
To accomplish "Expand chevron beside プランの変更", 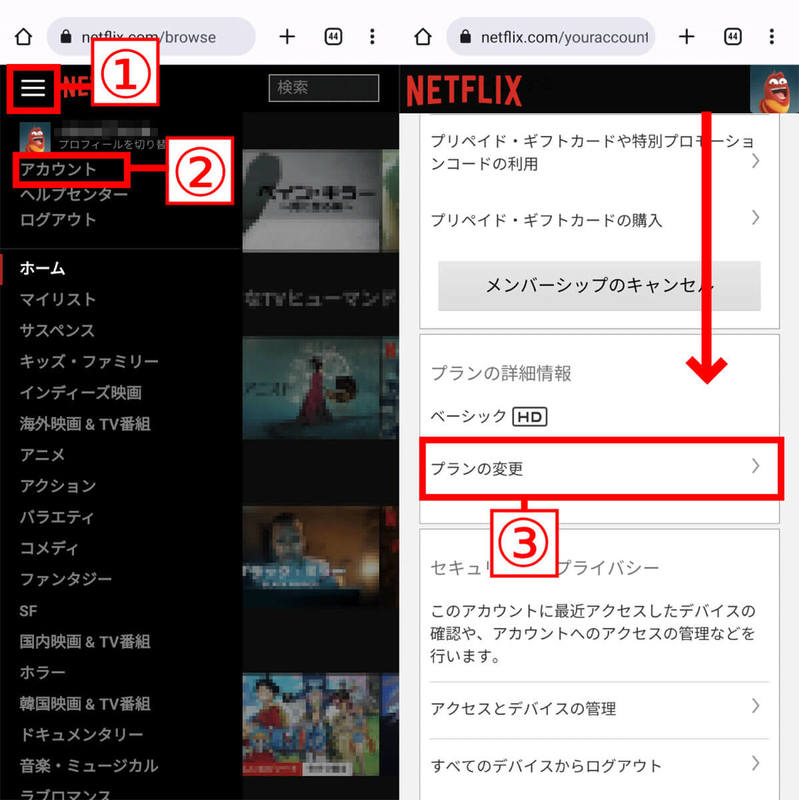I will click(756, 466).
